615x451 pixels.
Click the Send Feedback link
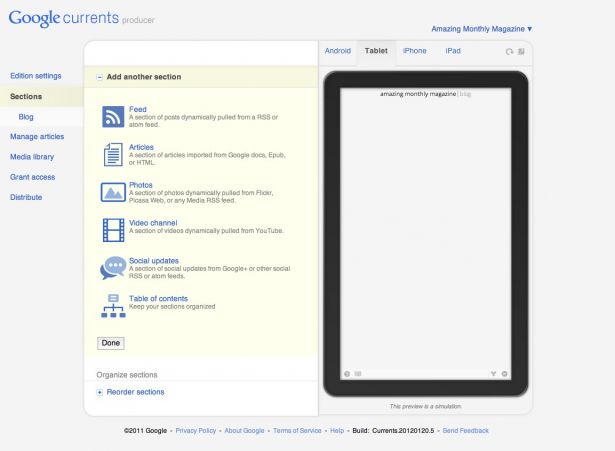(466, 431)
